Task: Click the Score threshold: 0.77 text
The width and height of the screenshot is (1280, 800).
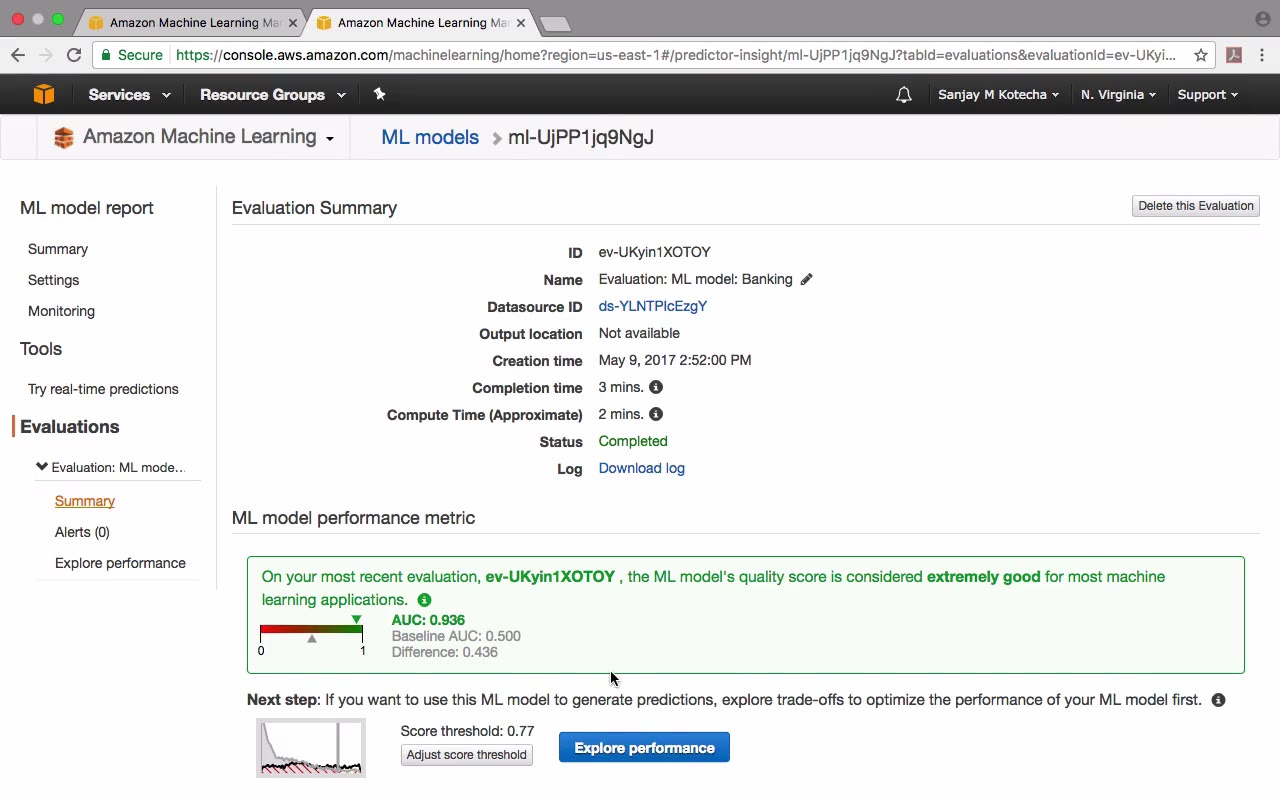Action: (468, 731)
